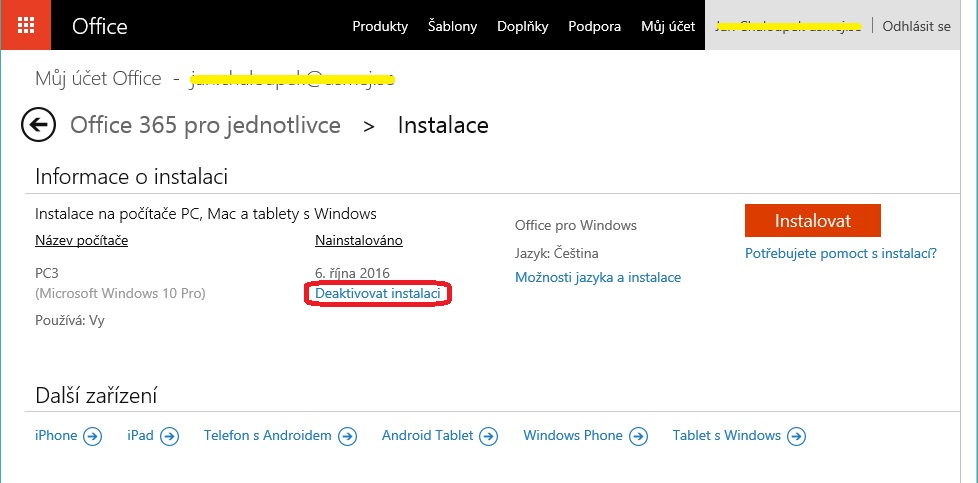Click arrow icon beside Telefon s Androidem
The height and width of the screenshot is (483, 978).
click(x=347, y=436)
